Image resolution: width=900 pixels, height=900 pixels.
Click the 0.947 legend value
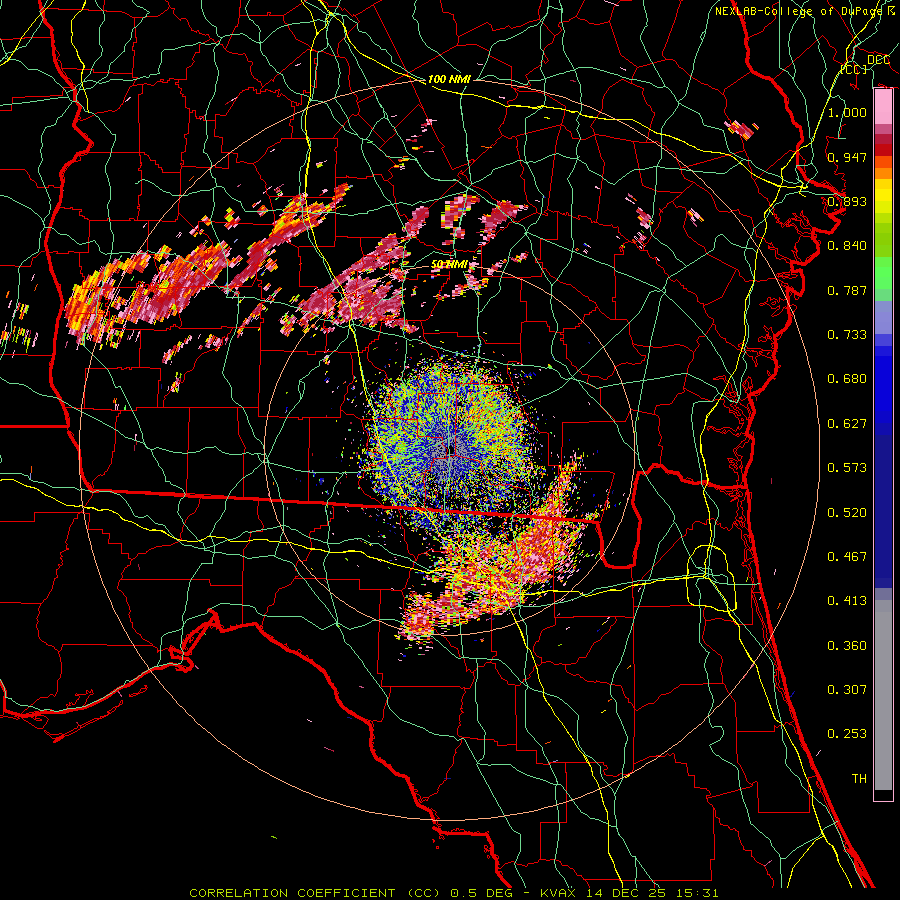tap(847, 157)
